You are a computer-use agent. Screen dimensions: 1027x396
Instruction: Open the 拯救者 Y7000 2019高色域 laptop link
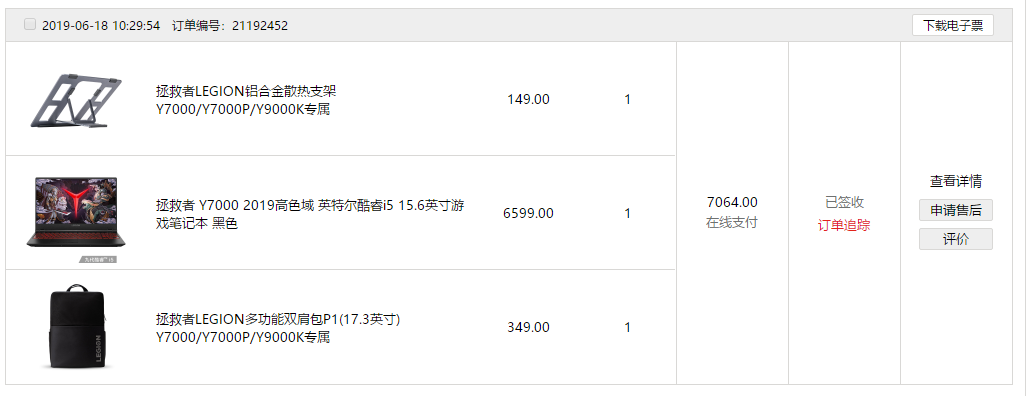[310, 214]
